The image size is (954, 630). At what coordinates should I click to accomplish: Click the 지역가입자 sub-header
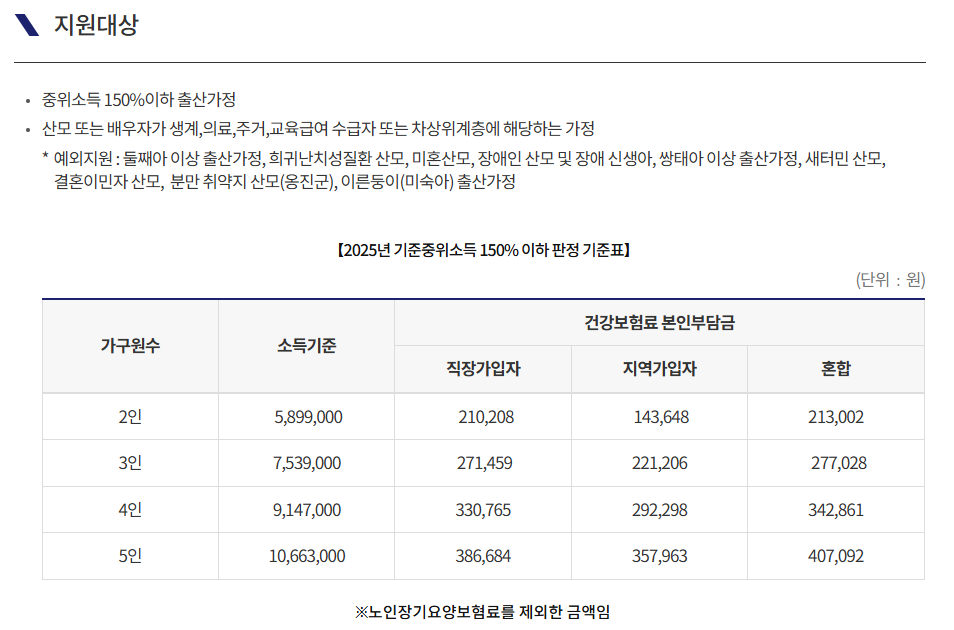660,369
